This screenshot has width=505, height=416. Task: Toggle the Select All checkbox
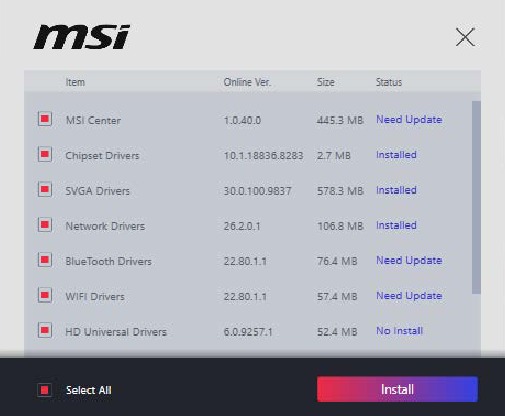click(45, 390)
